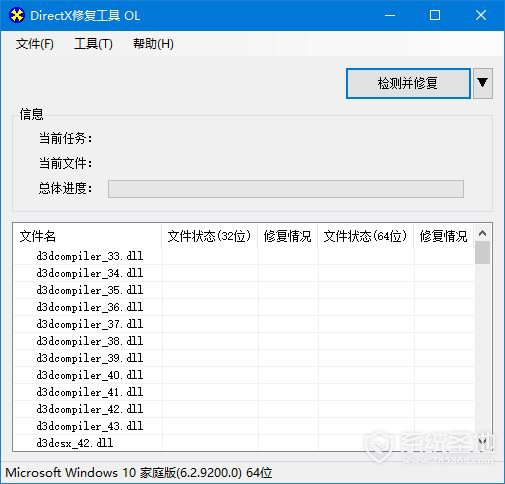Open the 帮助(H) menu
Image resolution: width=505 pixels, height=484 pixels.
(153, 44)
